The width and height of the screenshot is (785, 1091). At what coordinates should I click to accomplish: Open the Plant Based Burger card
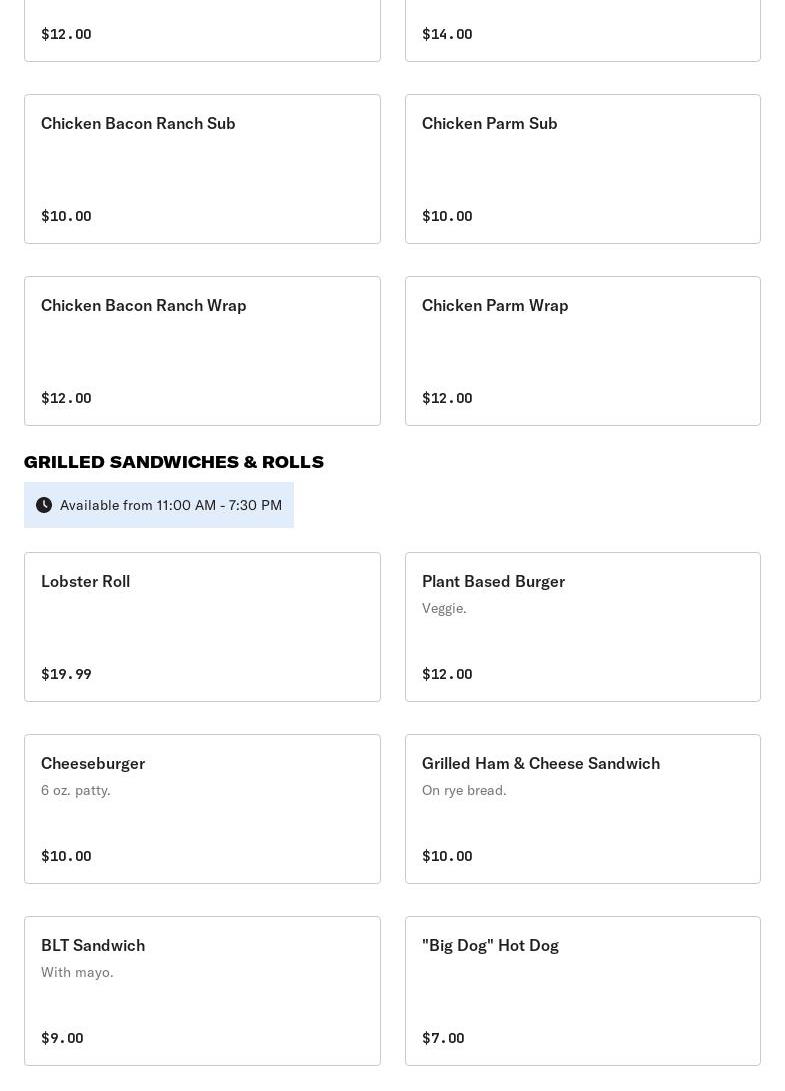(x=582, y=627)
